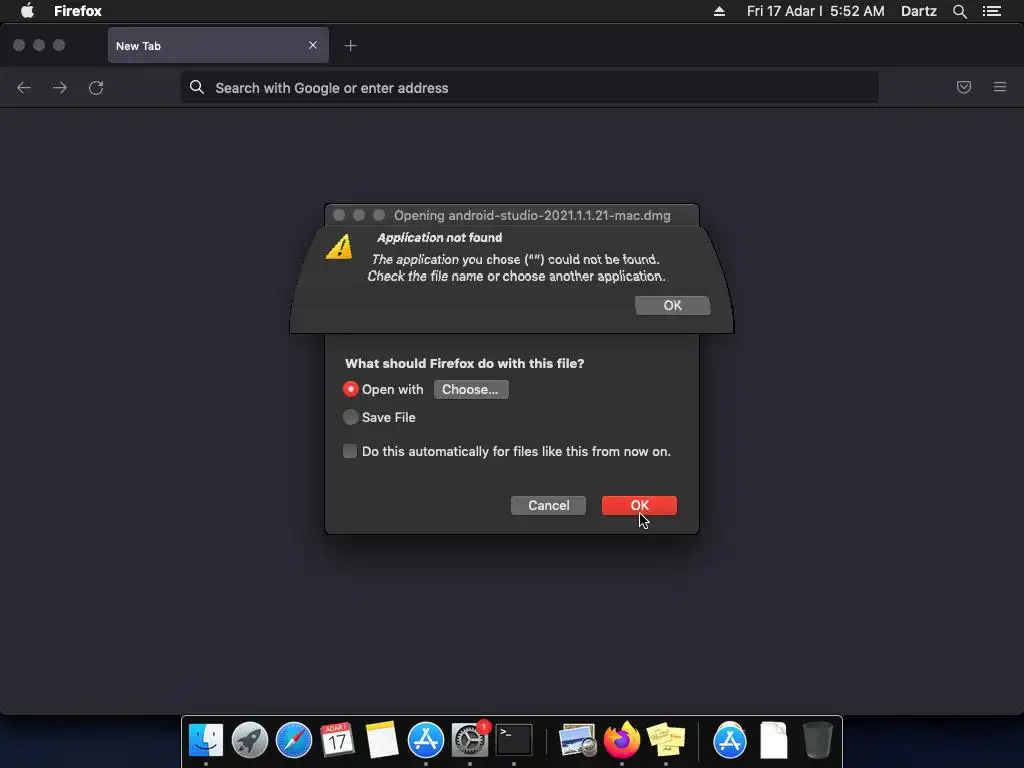The height and width of the screenshot is (768, 1024).
Task: Open Safari from the Dock
Action: pos(294,741)
